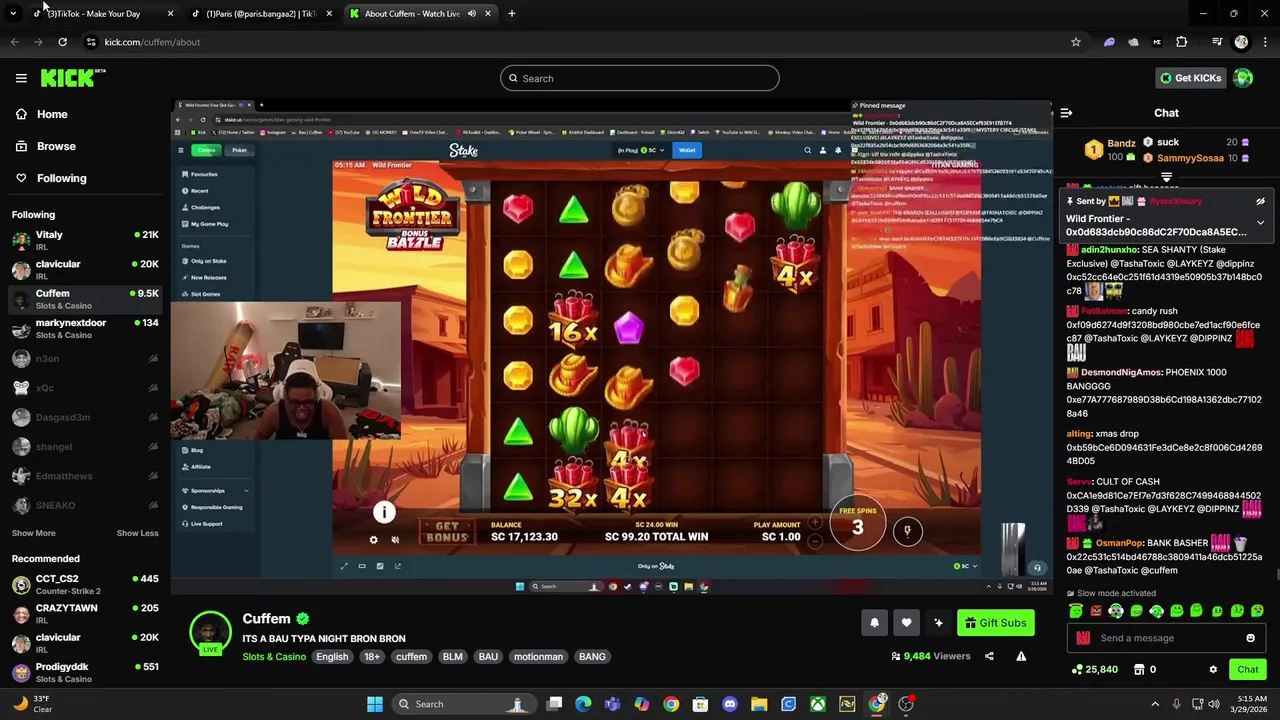The image size is (1280, 720).
Task: Open the channel points shop icon
Action: (x=1138, y=670)
